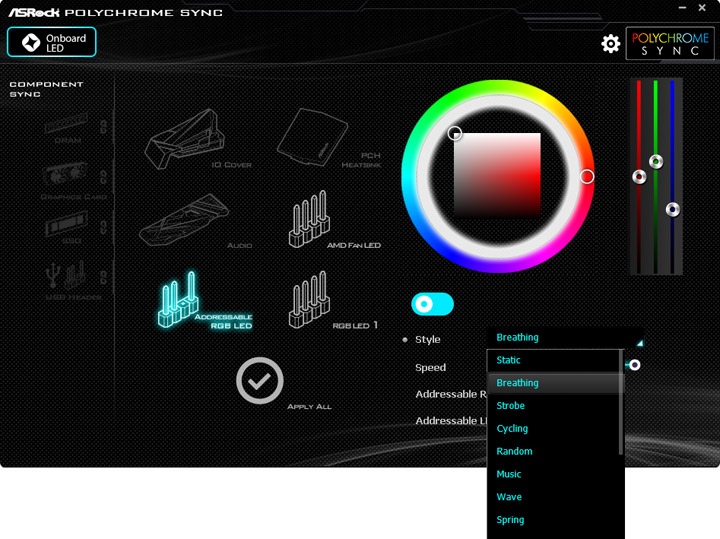Click the hue ring selector handle
Viewport: 720px width, 539px height.
click(587, 176)
